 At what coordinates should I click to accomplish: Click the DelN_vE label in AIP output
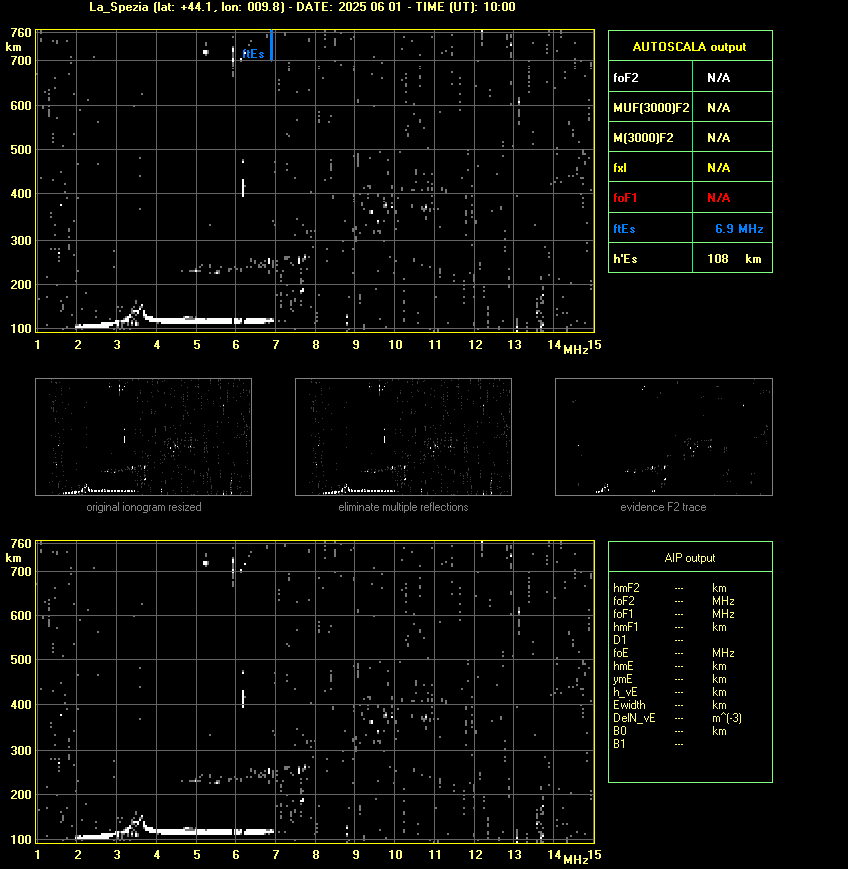click(x=634, y=718)
